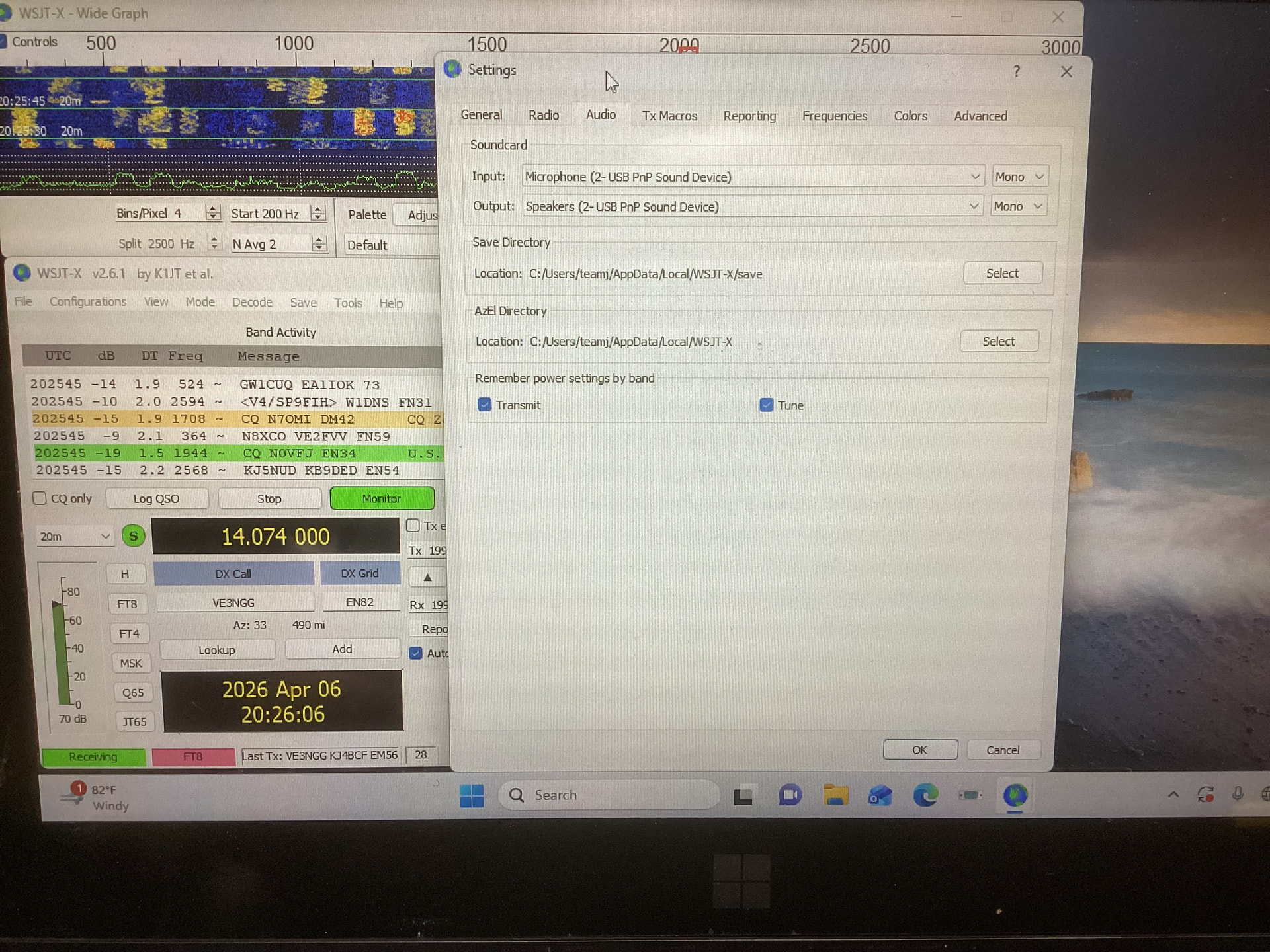Click the green S split indicator

click(134, 535)
